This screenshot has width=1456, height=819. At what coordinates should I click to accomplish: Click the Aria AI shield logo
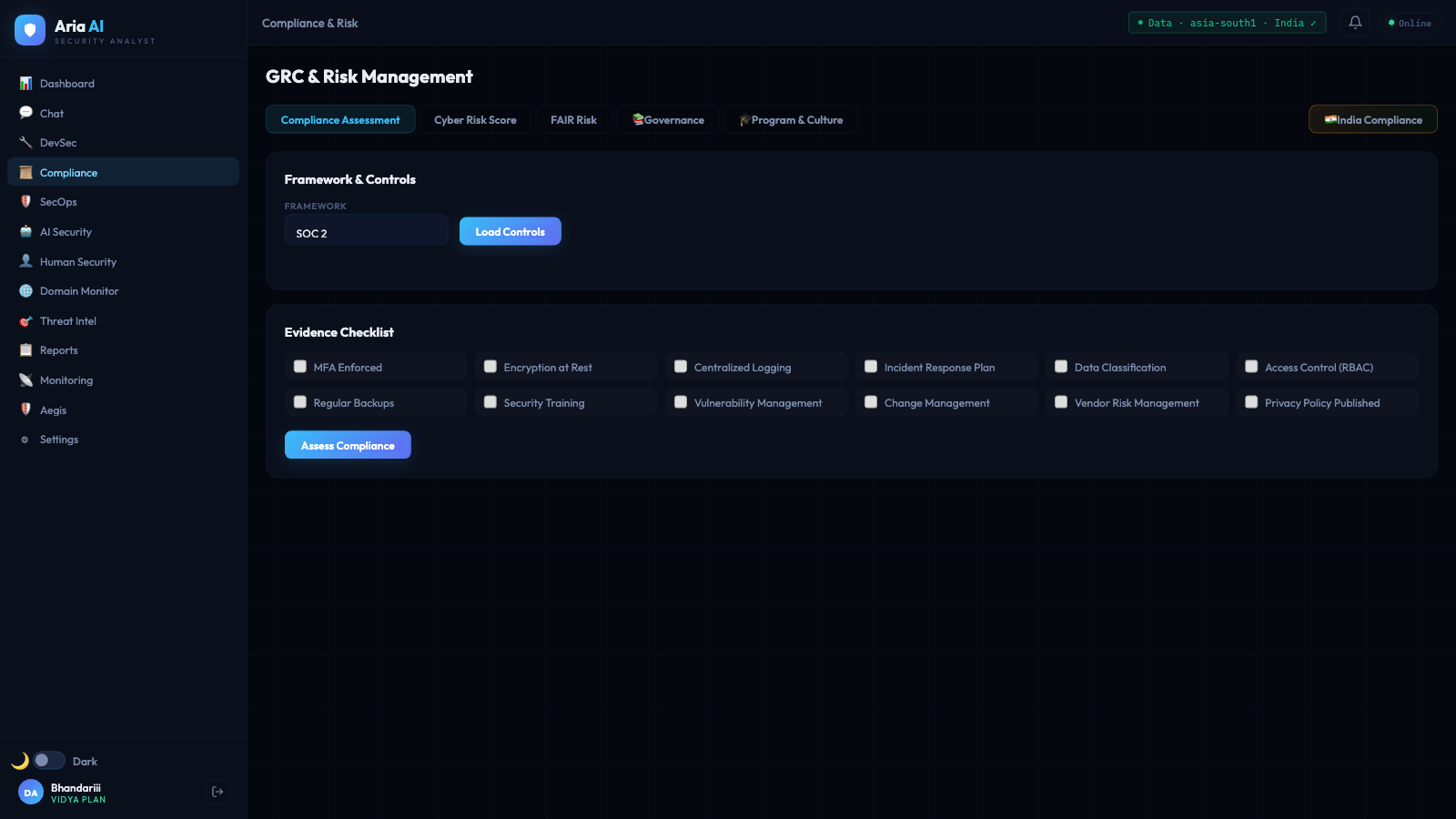coord(30,30)
